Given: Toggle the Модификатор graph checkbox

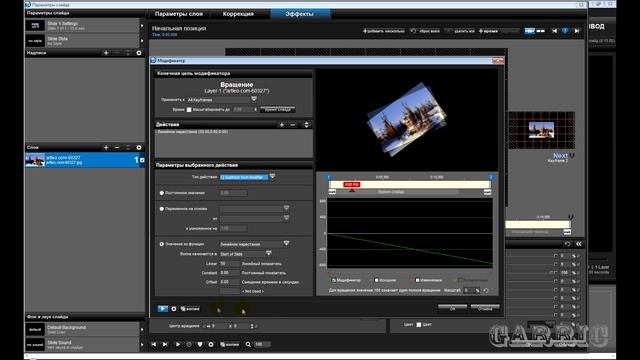Looking at the screenshot, I should click(333, 280).
